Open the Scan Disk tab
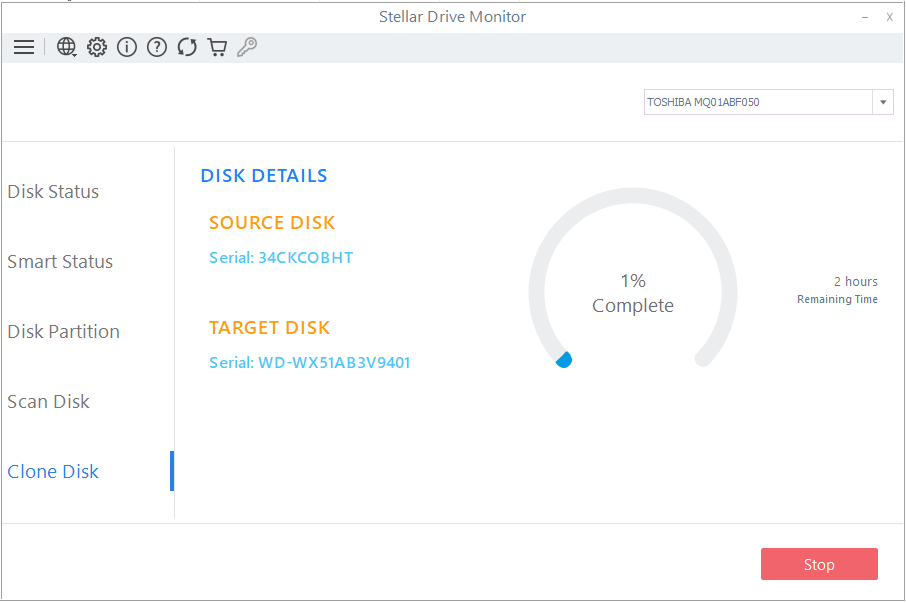 click(49, 401)
